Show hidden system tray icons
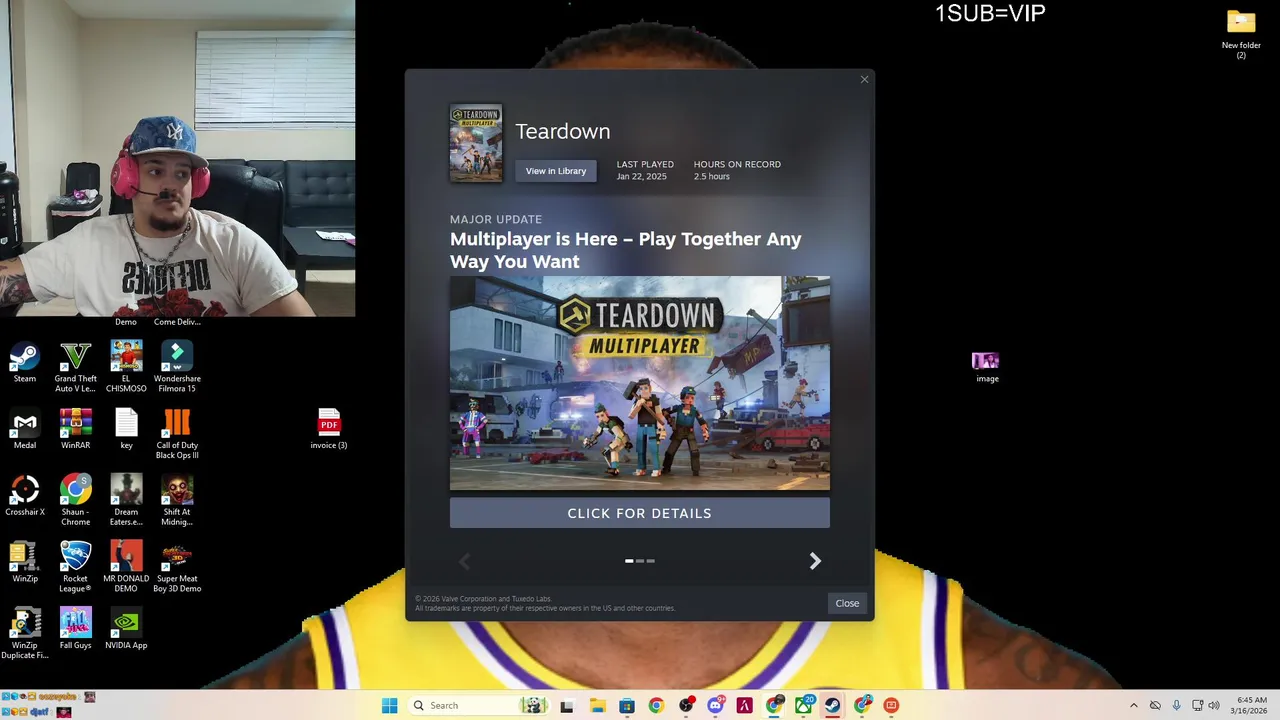Screen dimensions: 1280x720 coord(1134,706)
